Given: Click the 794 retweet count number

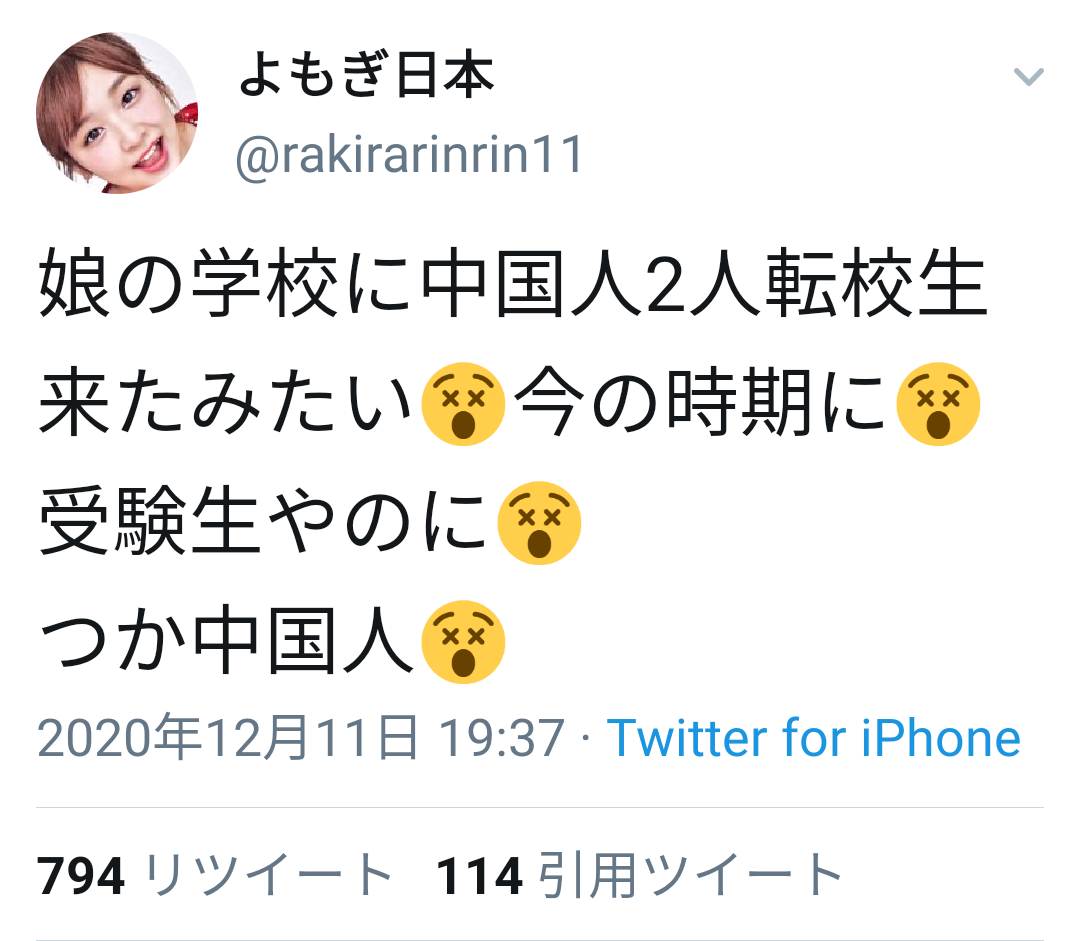Looking at the screenshot, I should point(81,876).
